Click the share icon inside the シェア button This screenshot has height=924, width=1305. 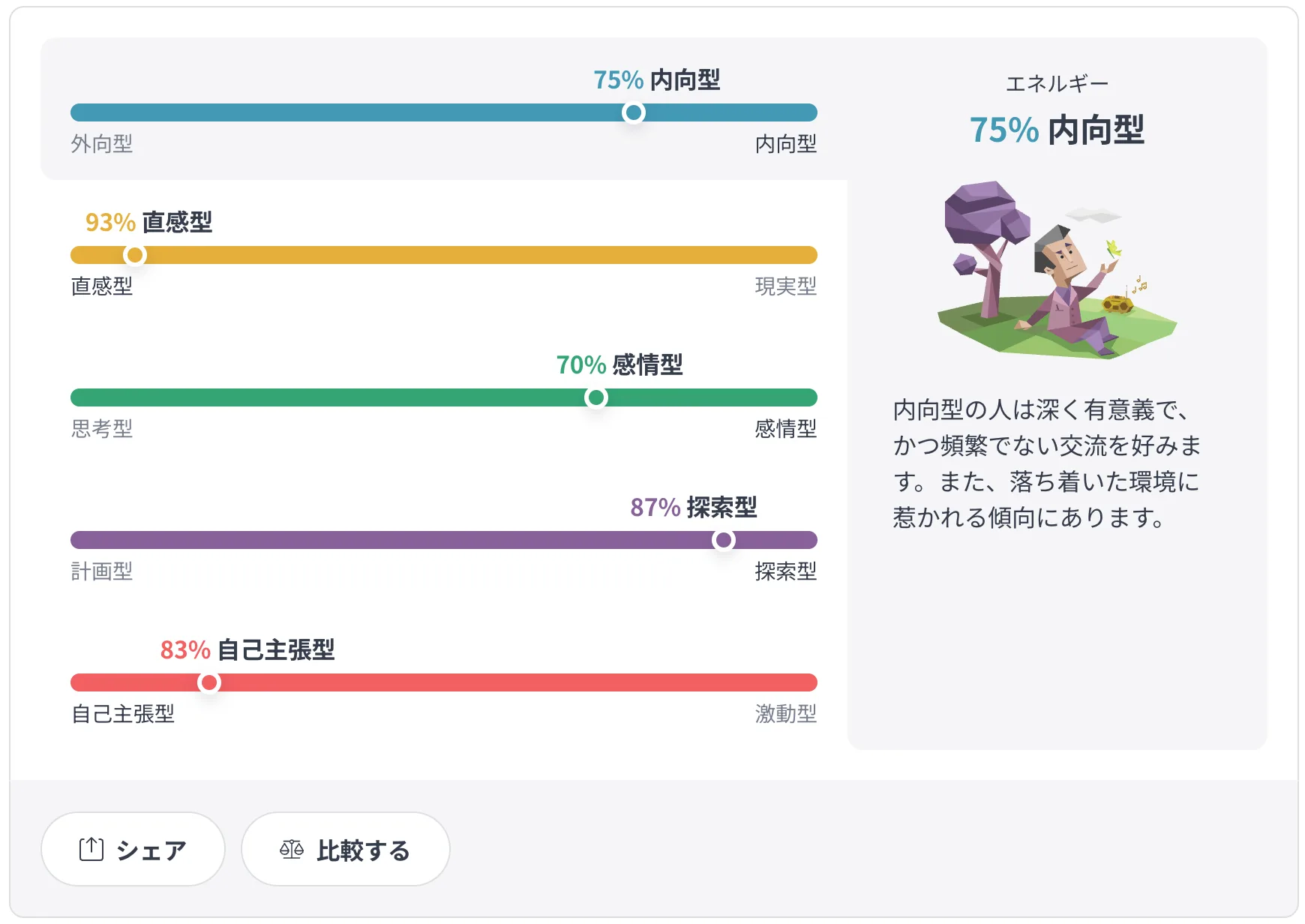(x=91, y=850)
